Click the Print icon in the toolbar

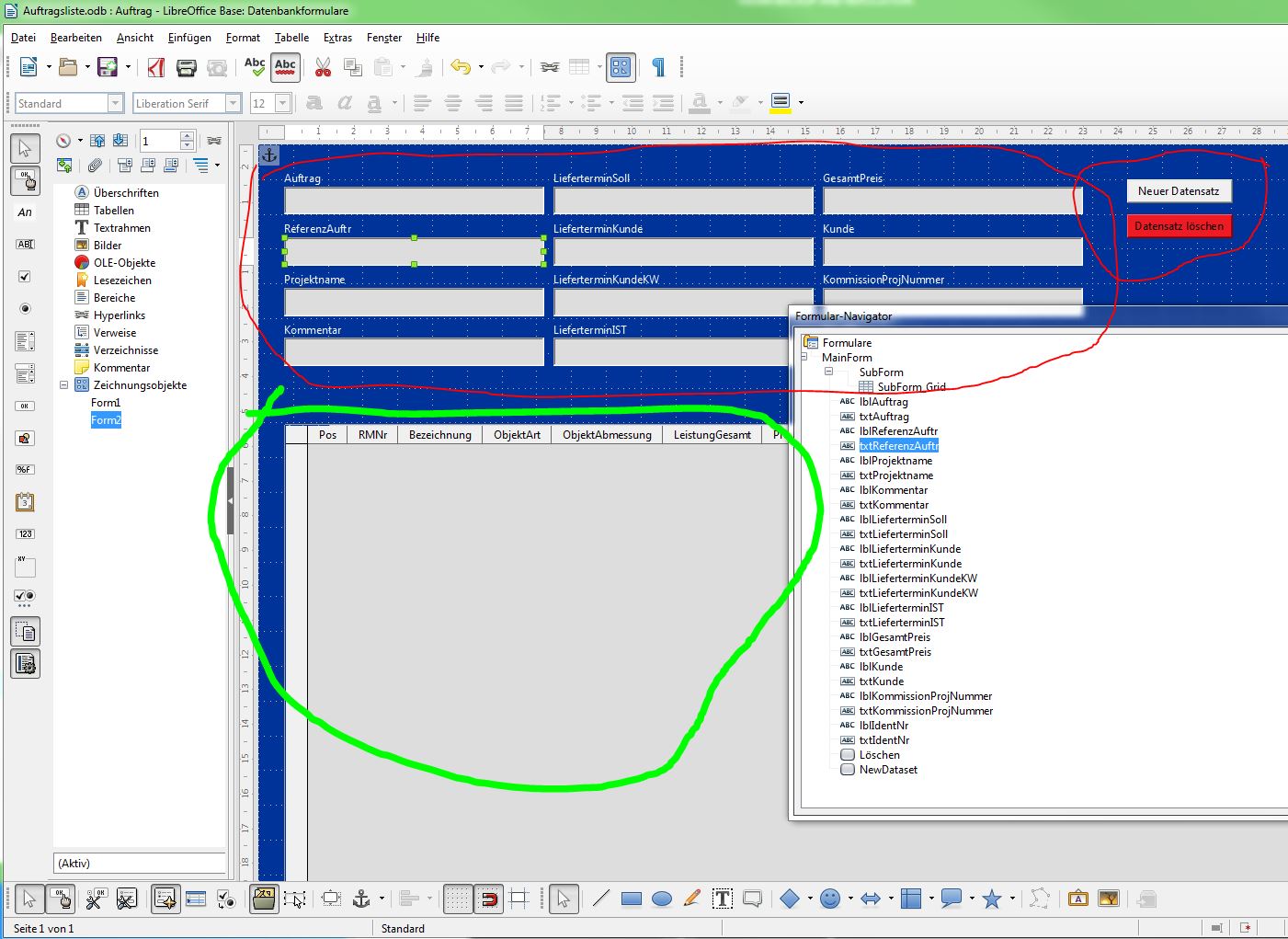tap(186, 67)
